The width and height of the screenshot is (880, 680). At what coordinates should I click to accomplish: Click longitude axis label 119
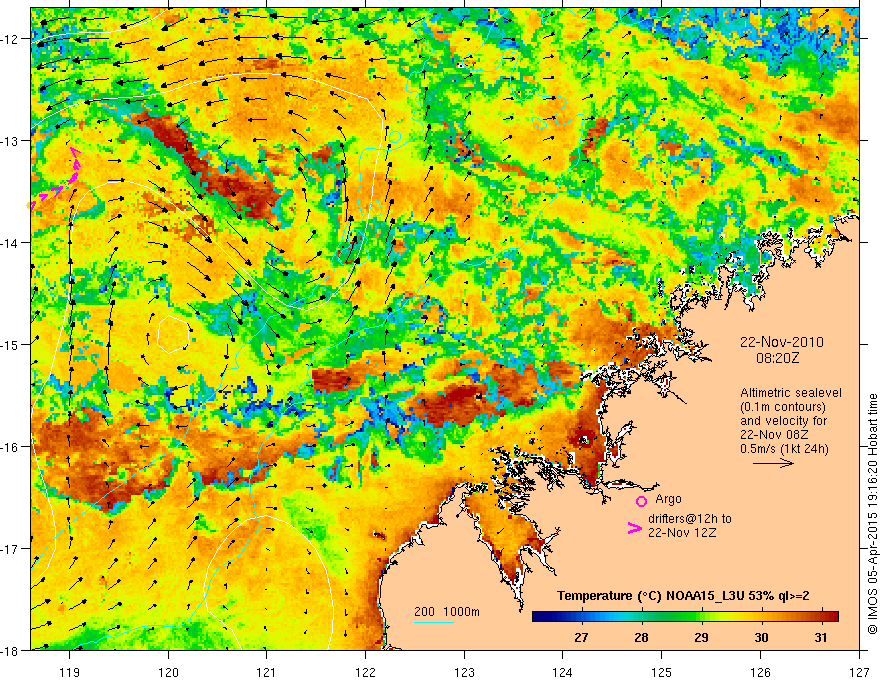pyautogui.click(x=70, y=672)
